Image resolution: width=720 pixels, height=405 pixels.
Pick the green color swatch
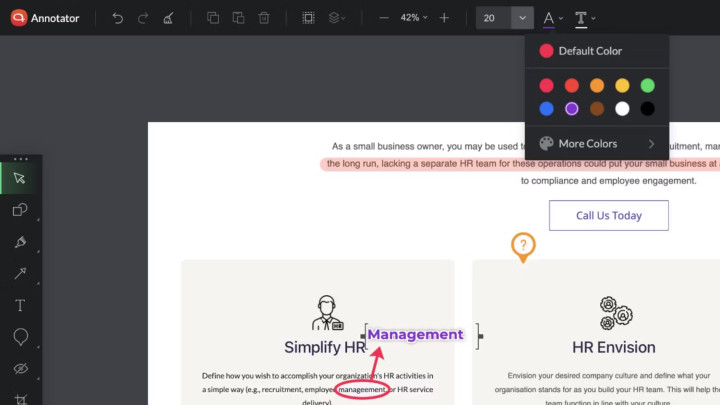click(647, 85)
